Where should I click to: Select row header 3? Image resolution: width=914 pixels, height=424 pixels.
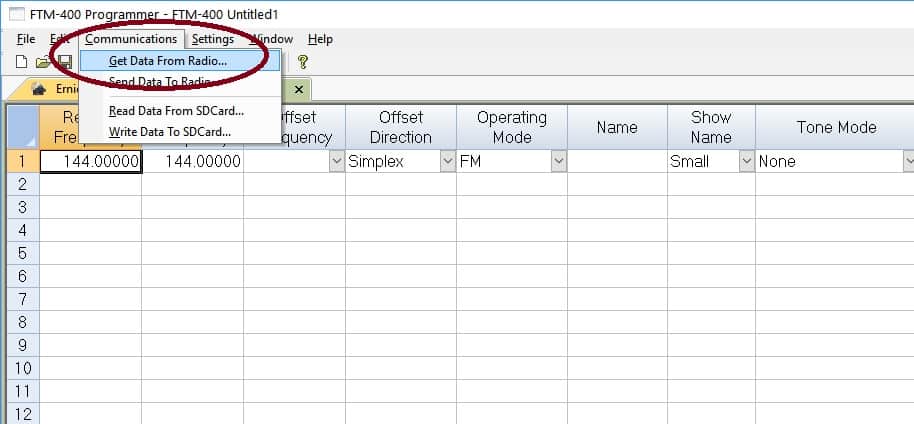point(23,207)
